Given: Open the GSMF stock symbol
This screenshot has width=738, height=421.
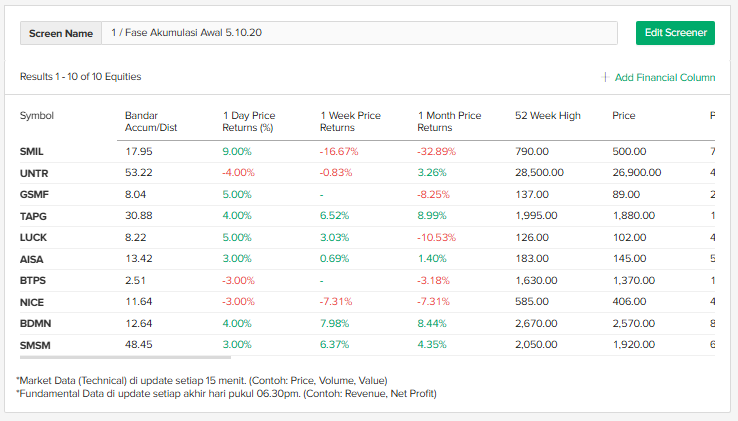Looking at the screenshot, I should click(x=34, y=195).
